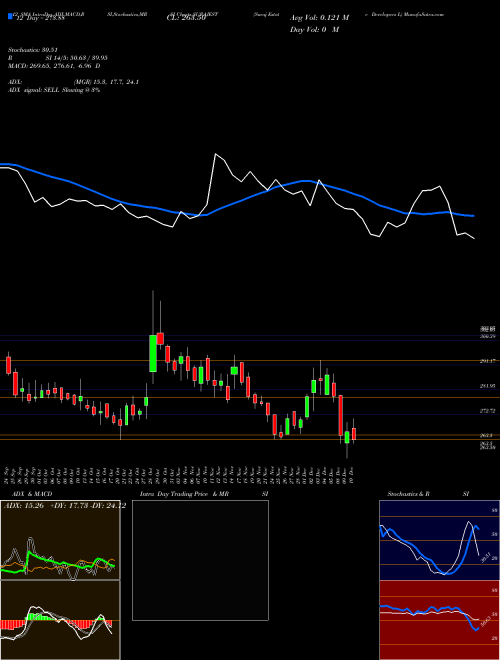Click the first red candle dated 24 Sep
The image size is (500, 660).
click(8, 365)
